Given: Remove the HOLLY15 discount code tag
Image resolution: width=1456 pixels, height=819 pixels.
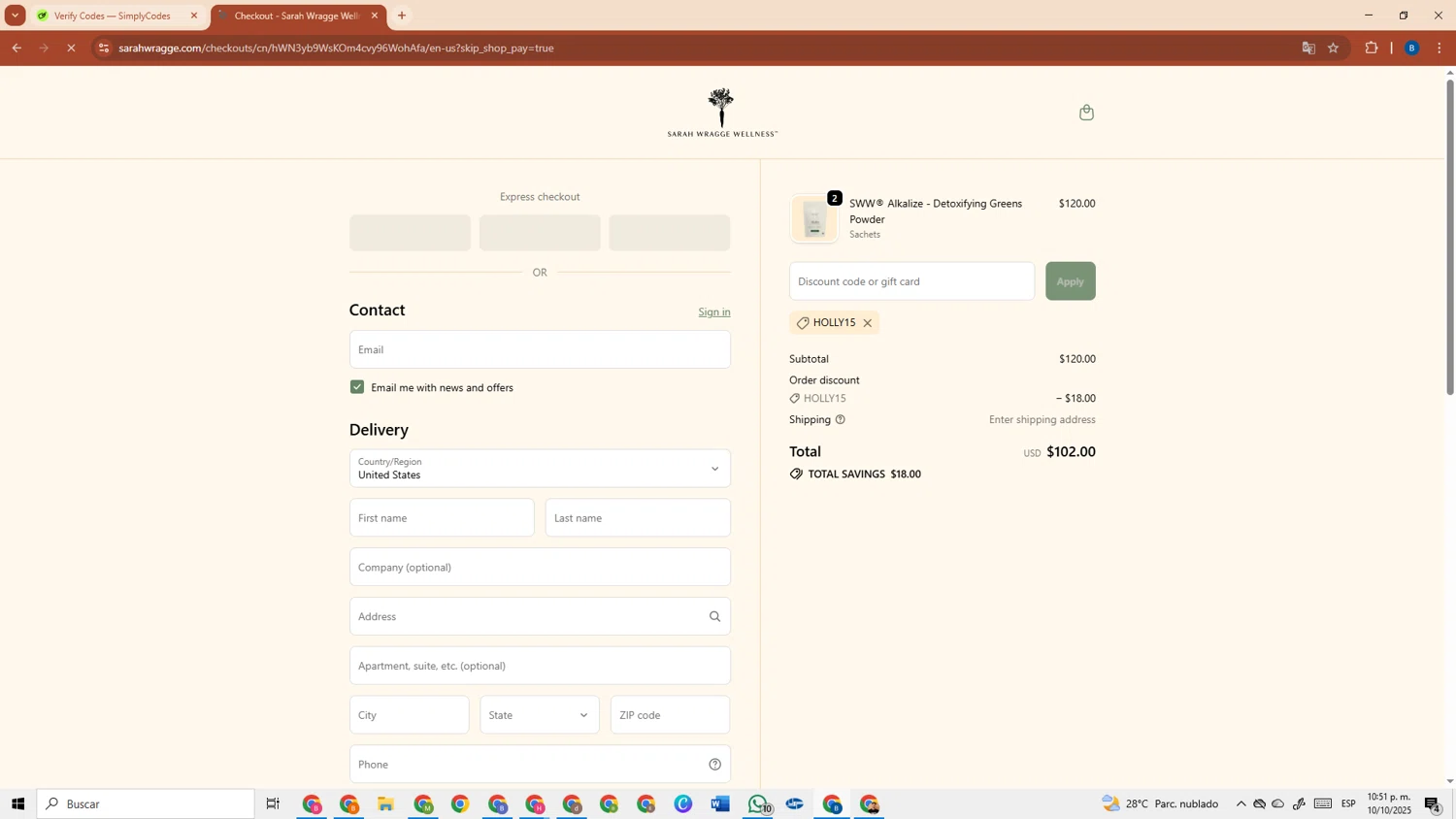Looking at the screenshot, I should [x=868, y=323].
